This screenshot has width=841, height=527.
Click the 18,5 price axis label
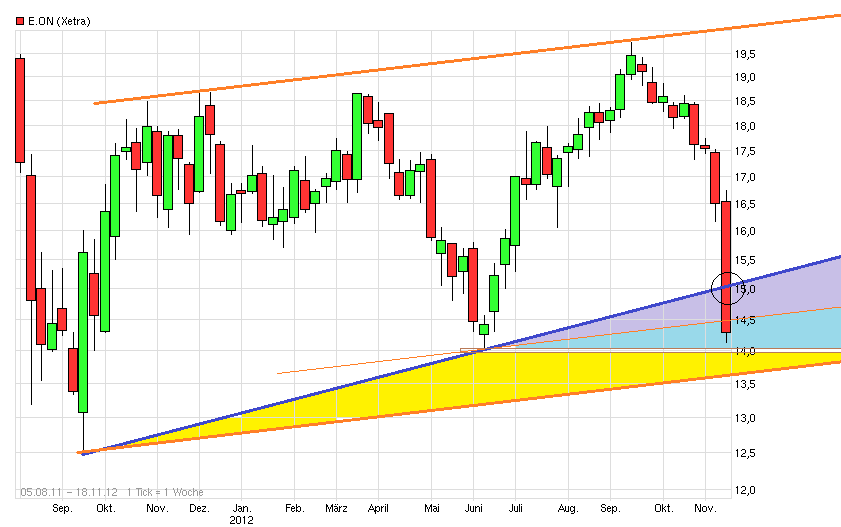click(745, 101)
